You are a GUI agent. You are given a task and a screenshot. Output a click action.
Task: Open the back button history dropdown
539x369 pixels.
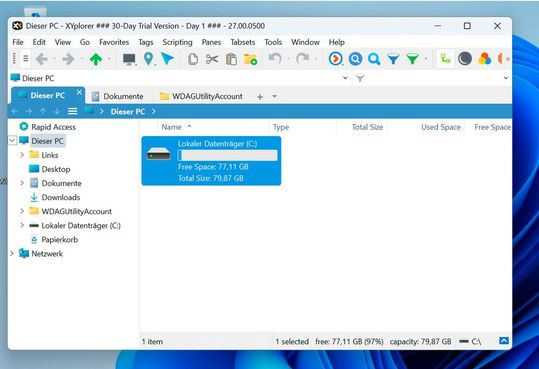pos(54,59)
